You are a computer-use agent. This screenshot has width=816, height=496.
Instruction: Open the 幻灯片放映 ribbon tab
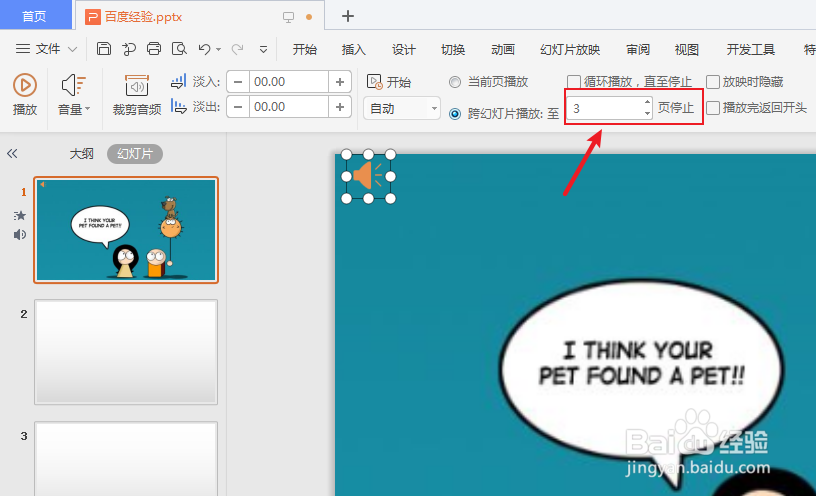pos(570,49)
